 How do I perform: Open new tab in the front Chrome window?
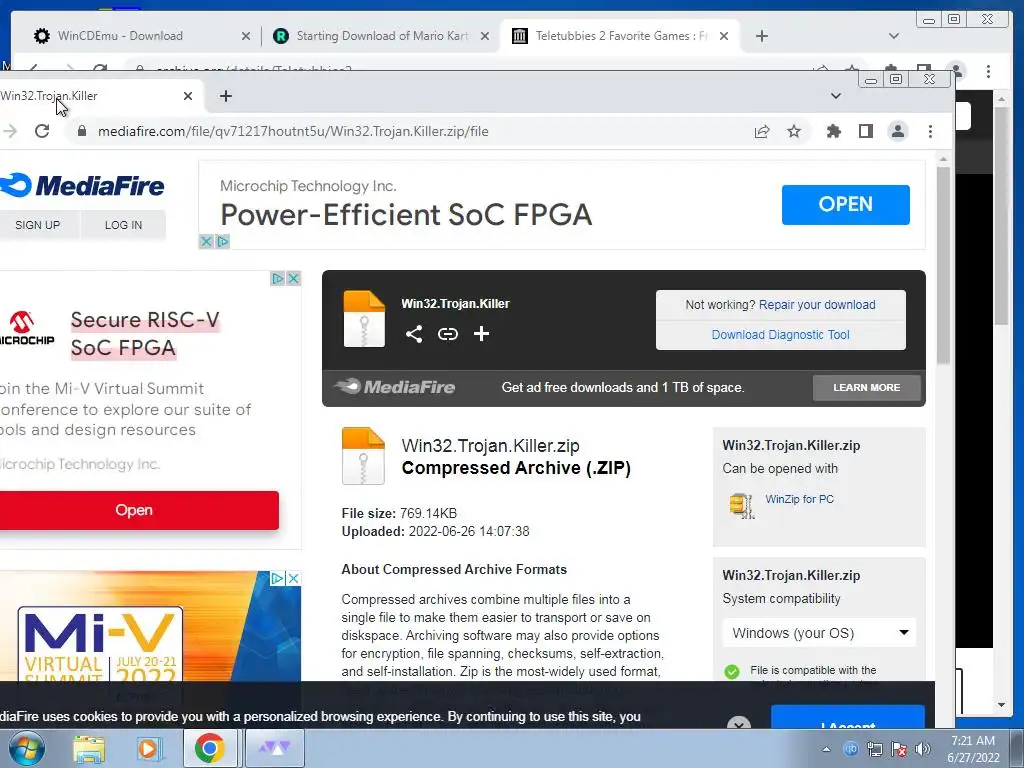[226, 96]
